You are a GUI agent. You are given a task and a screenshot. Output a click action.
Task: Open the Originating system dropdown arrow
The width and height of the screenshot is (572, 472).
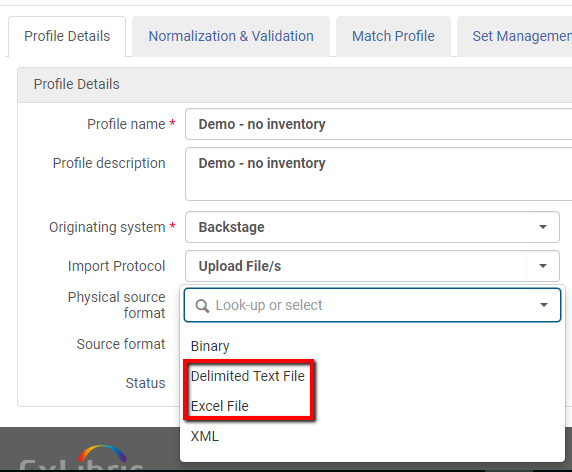[543, 227]
